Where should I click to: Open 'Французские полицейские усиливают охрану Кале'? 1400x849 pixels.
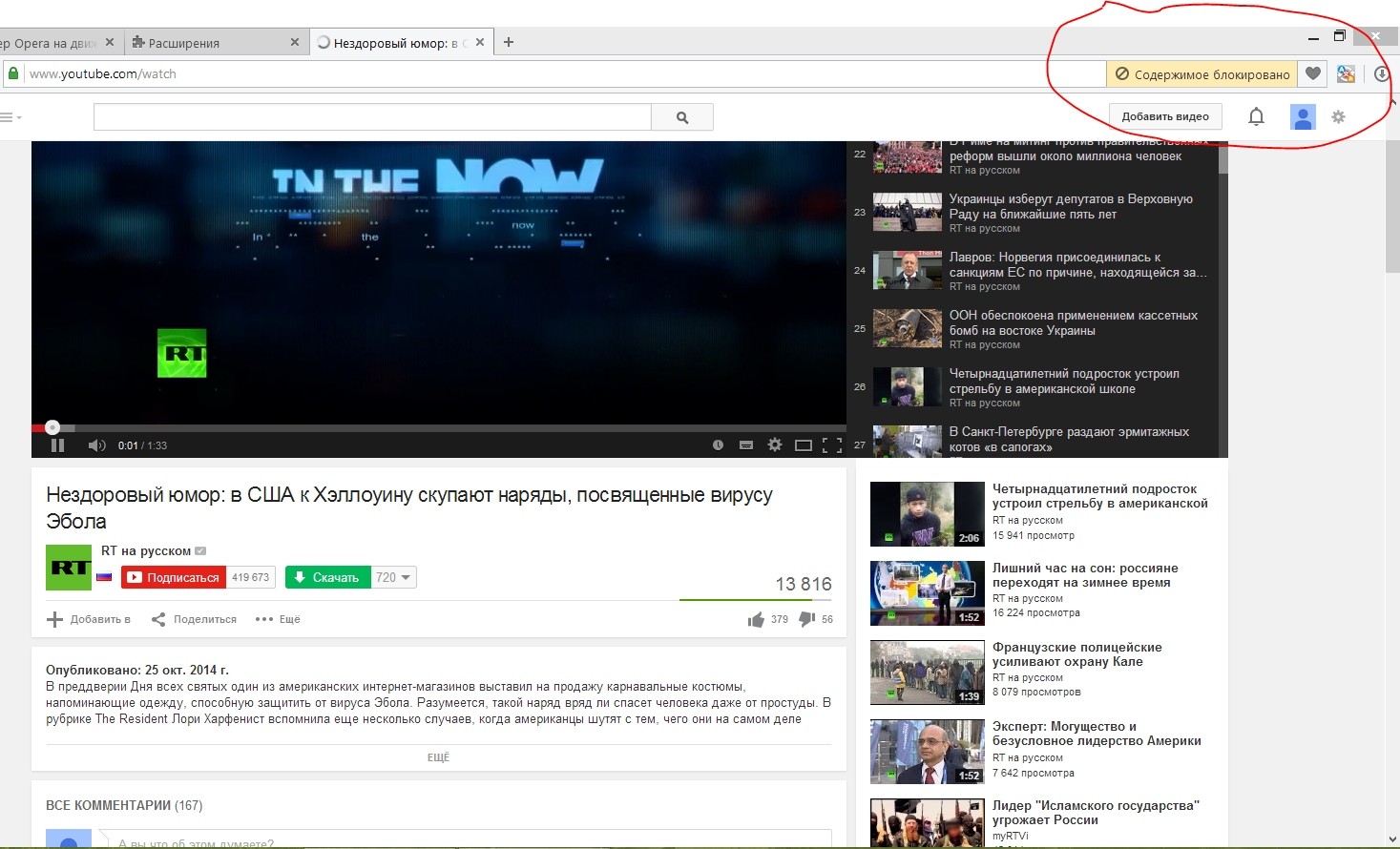click(x=1077, y=654)
